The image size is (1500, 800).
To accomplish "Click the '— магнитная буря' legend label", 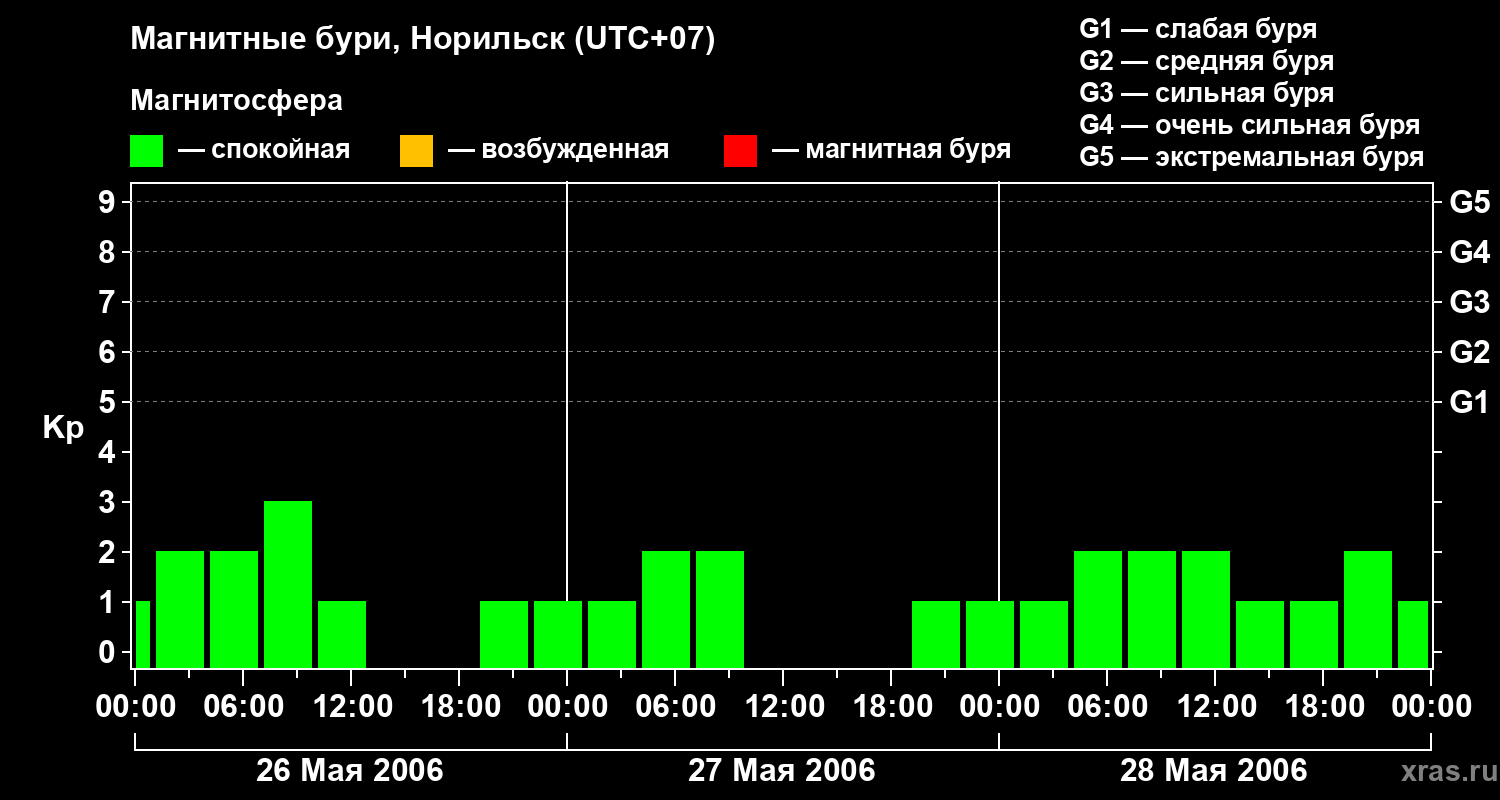I will click(x=891, y=151).
